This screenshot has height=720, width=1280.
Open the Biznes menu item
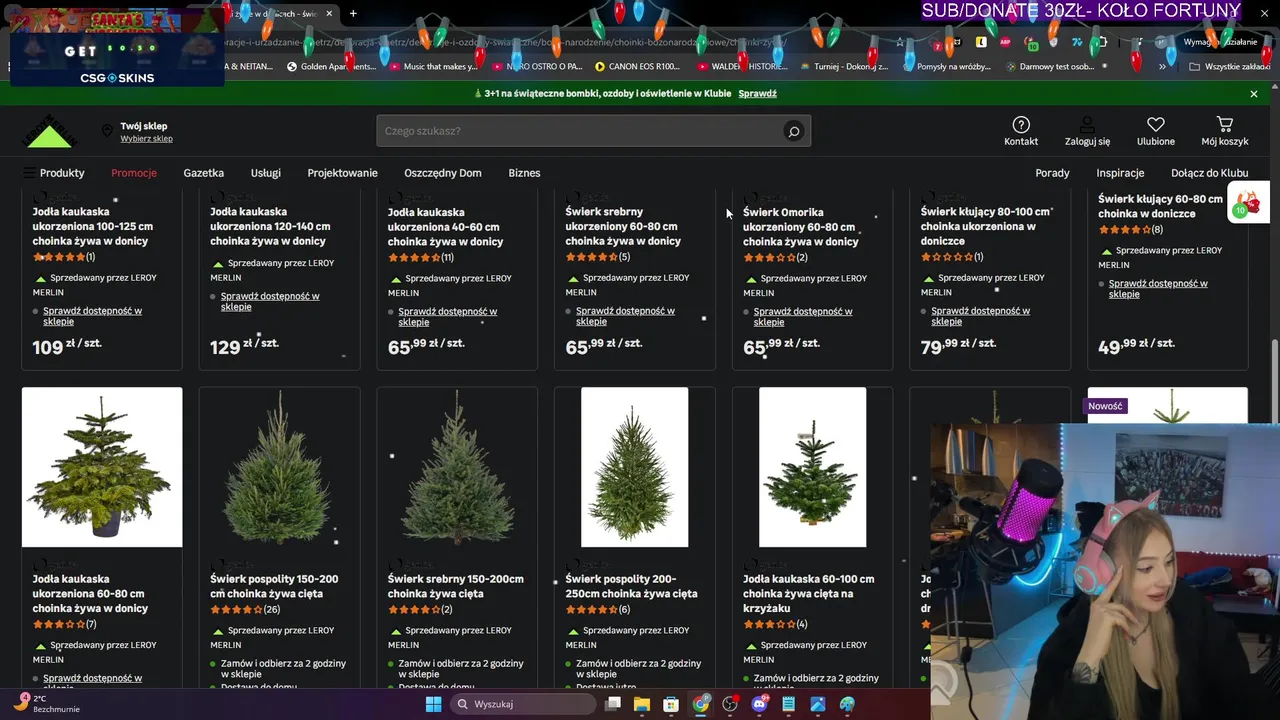click(524, 173)
